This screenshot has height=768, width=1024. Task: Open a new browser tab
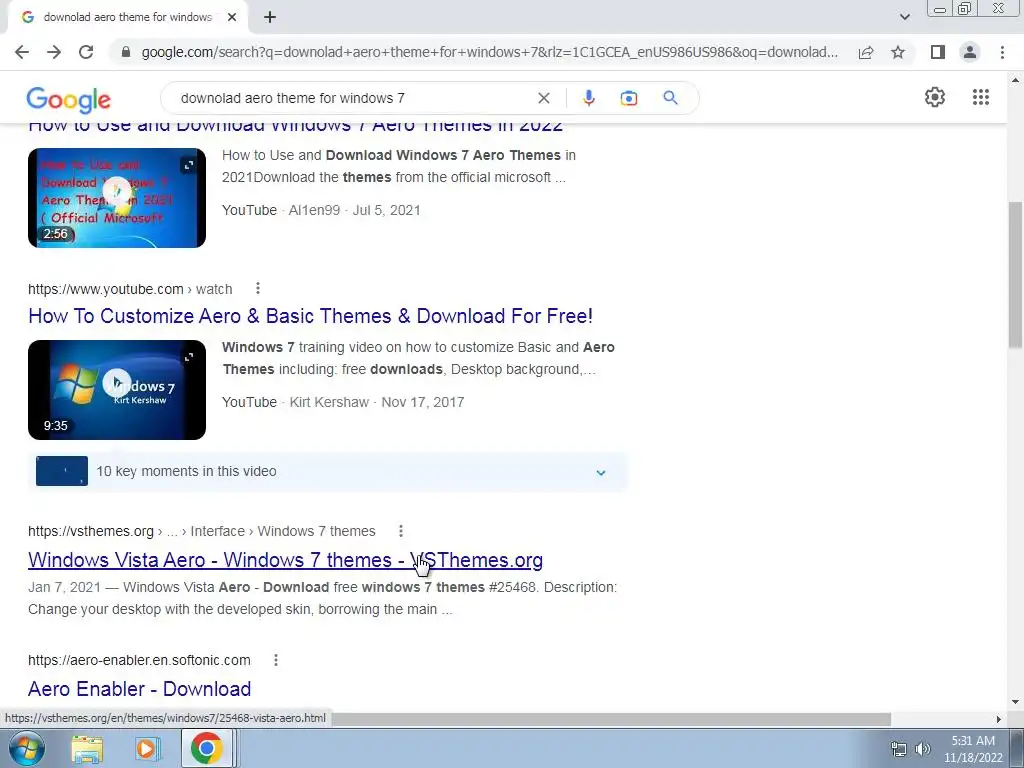[270, 17]
